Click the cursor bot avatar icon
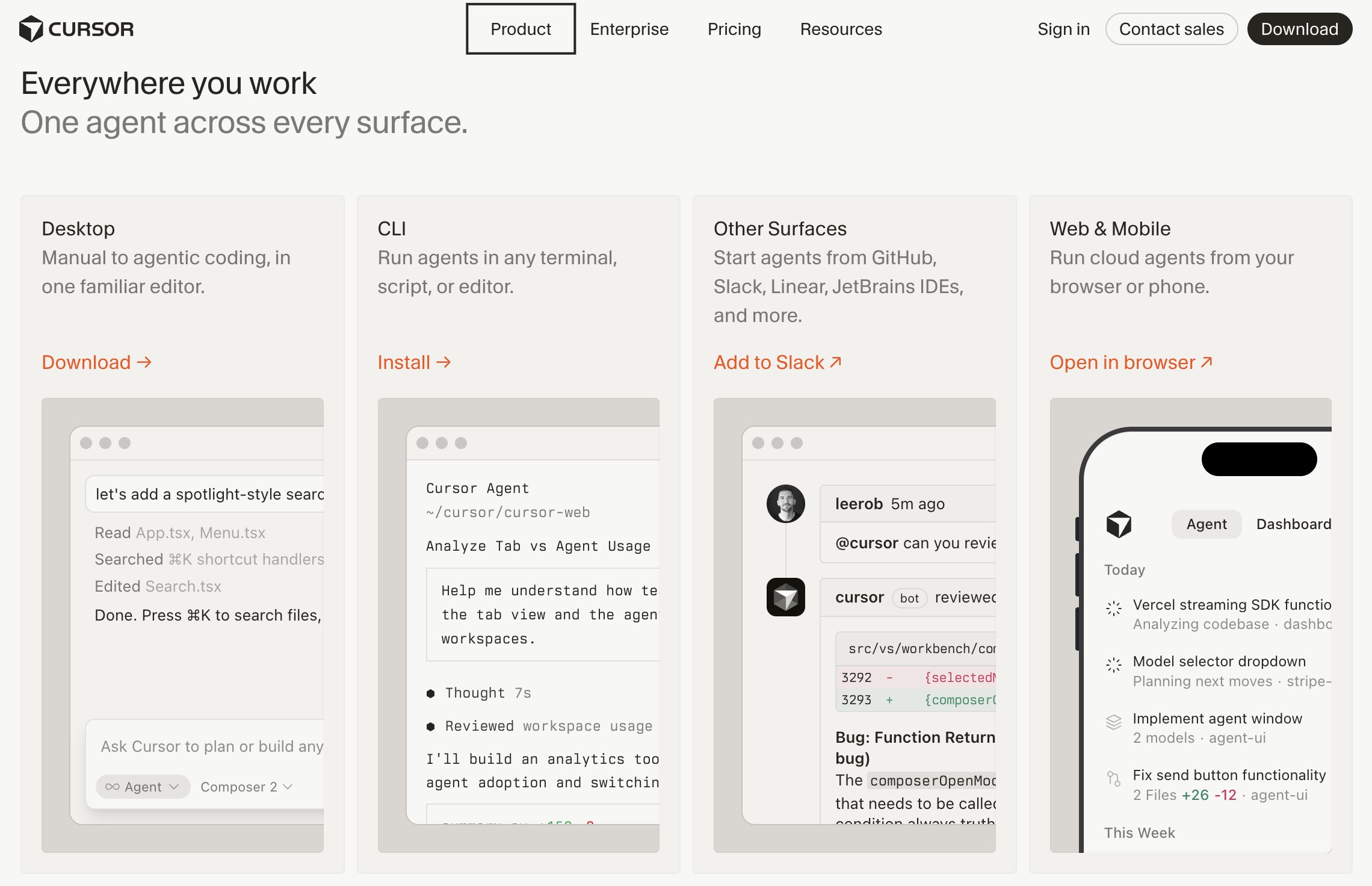The image size is (1372, 886). pos(785,597)
